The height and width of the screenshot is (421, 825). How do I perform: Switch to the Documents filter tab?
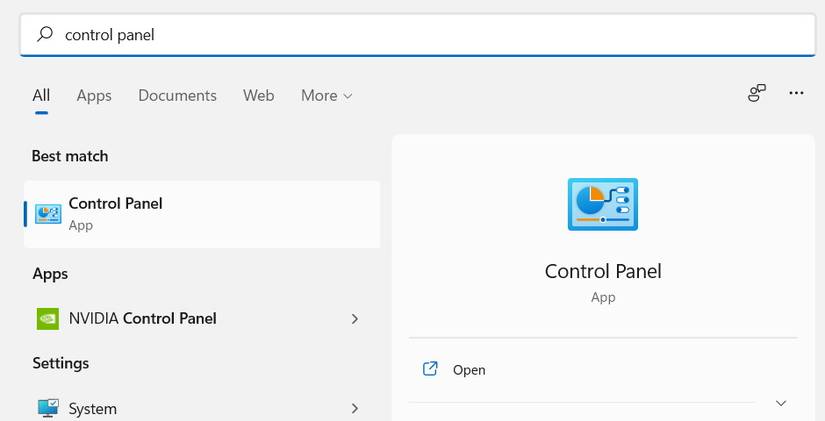pyautogui.click(x=177, y=96)
